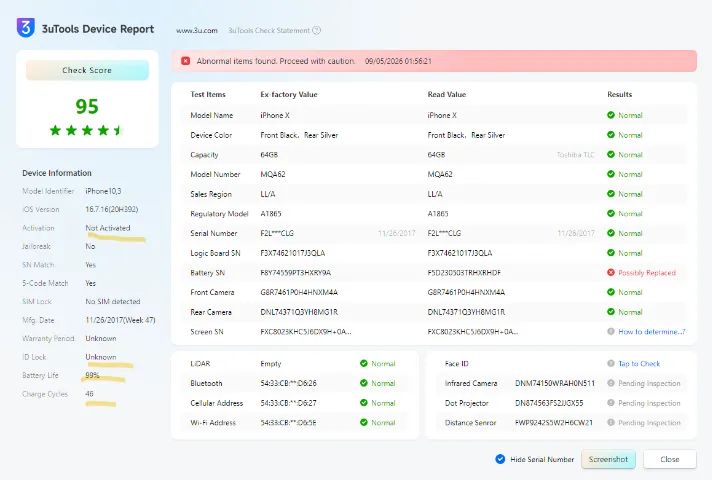Select the Battery SN read value F5D230503TRHXRHDF

tap(464, 272)
